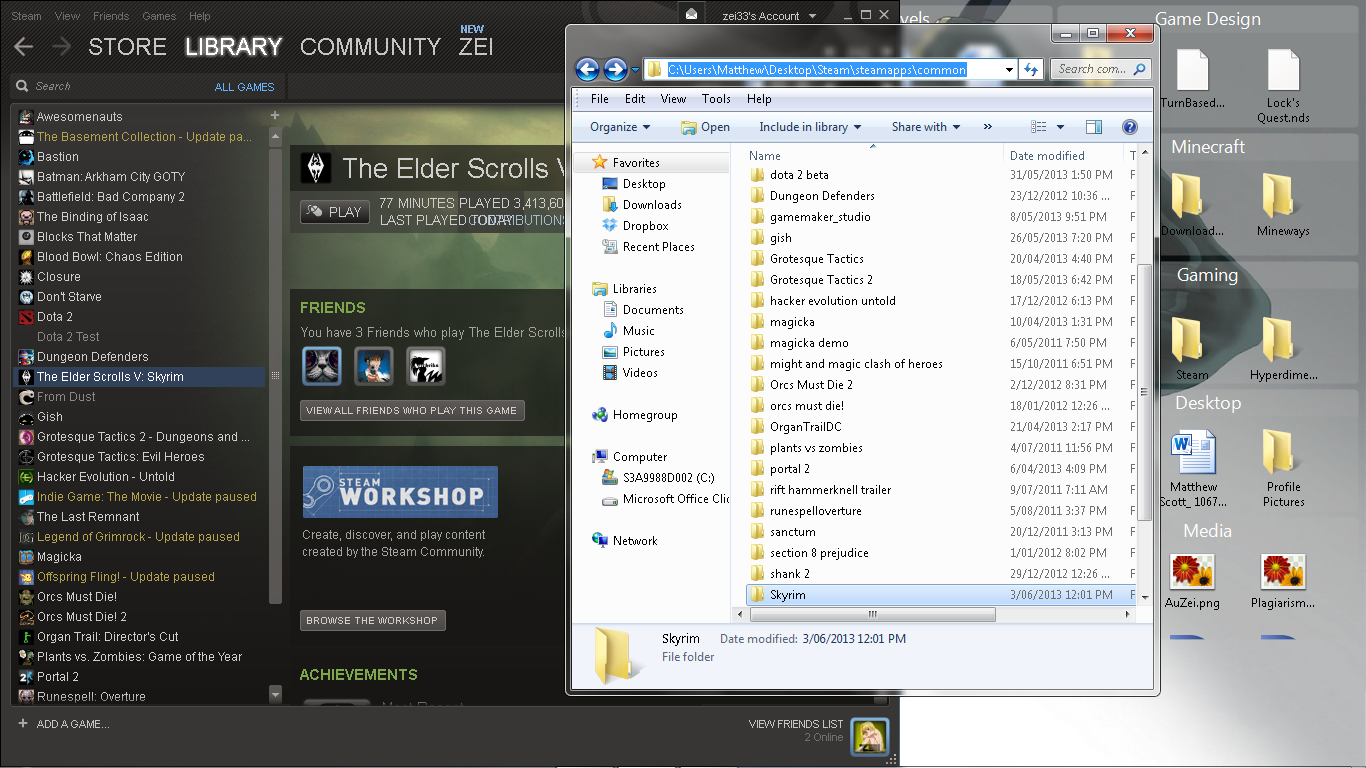Click VIEW ALL FRIENDS WHO PLAY THIS GAME

[412, 410]
